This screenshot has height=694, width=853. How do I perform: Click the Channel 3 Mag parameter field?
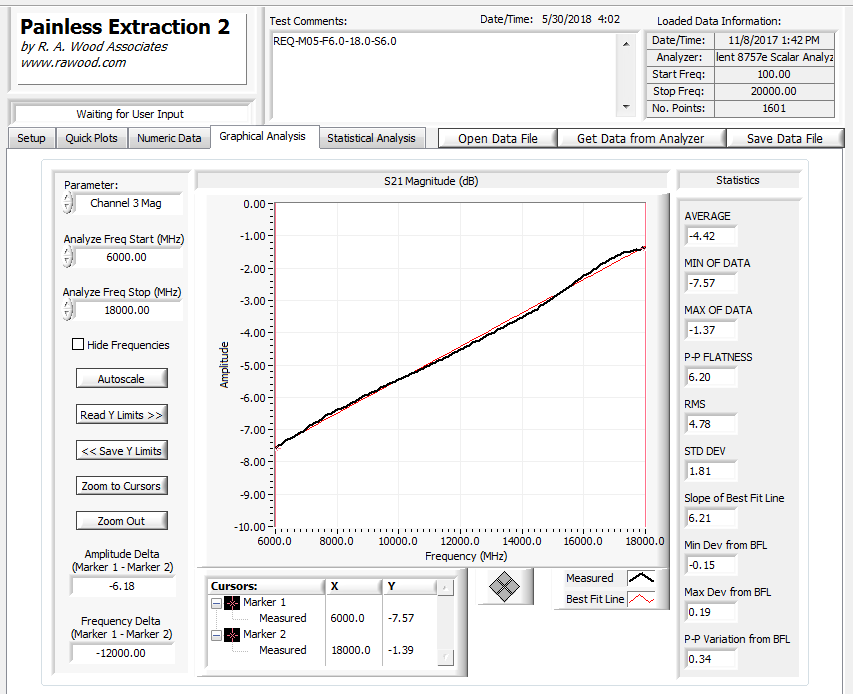(127, 203)
